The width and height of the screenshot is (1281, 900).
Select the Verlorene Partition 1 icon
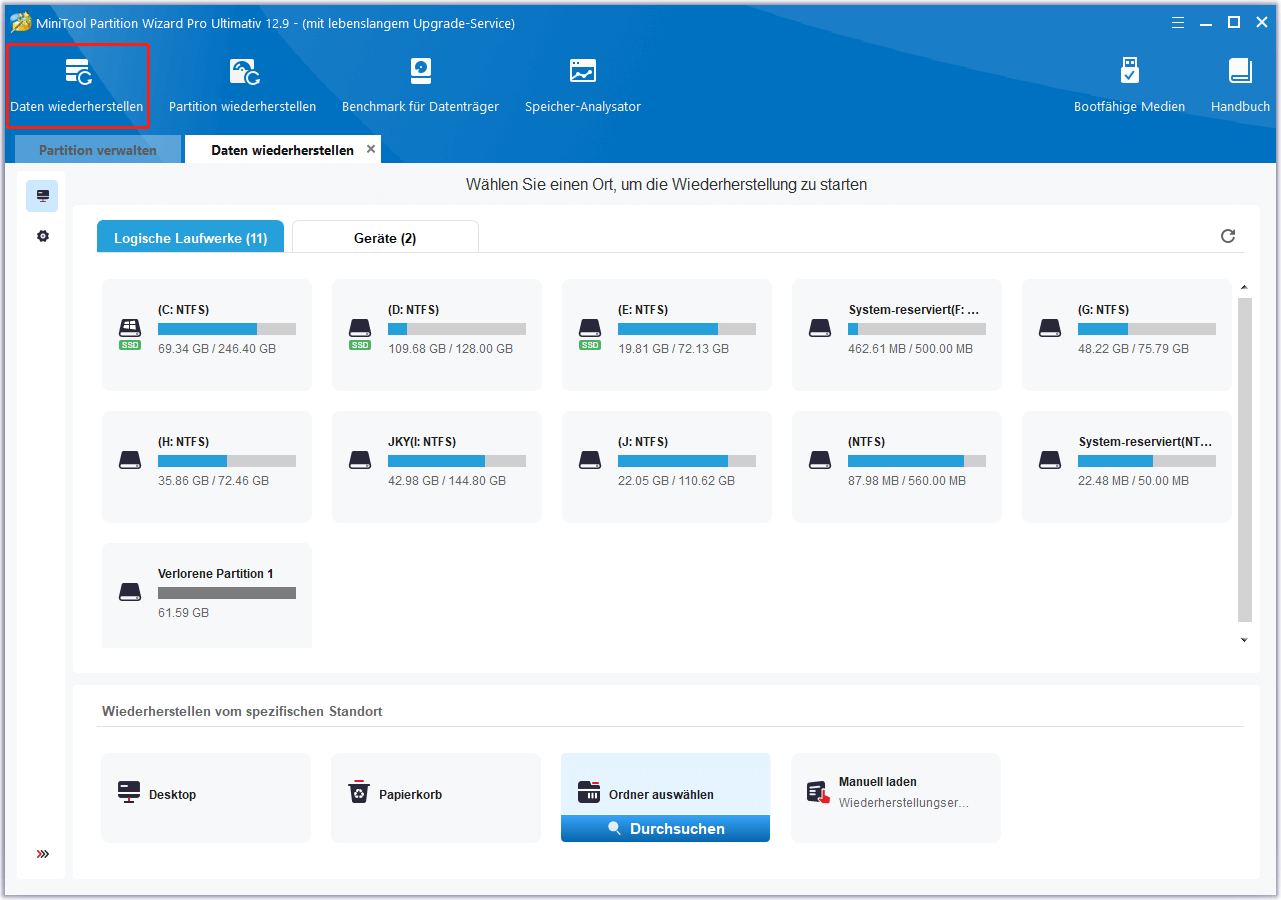pyautogui.click(x=130, y=592)
